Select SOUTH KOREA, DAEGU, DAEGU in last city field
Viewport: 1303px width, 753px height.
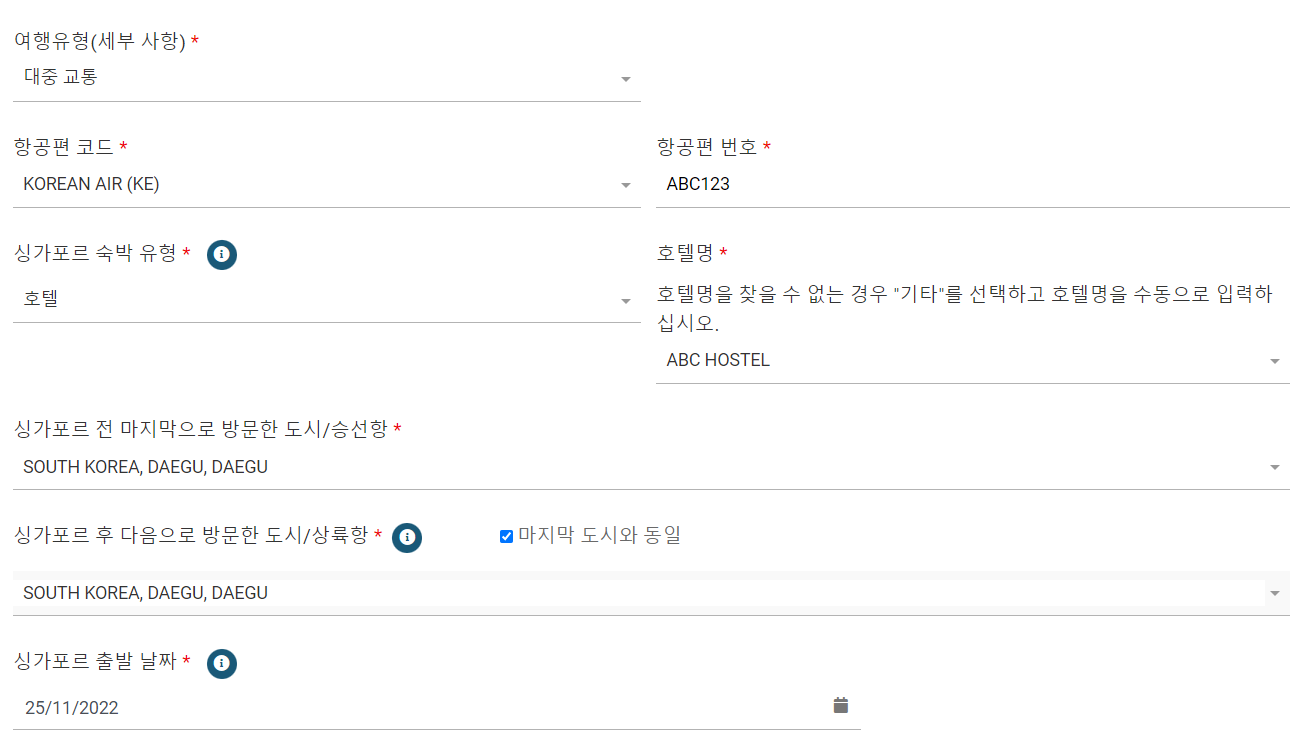146,466
